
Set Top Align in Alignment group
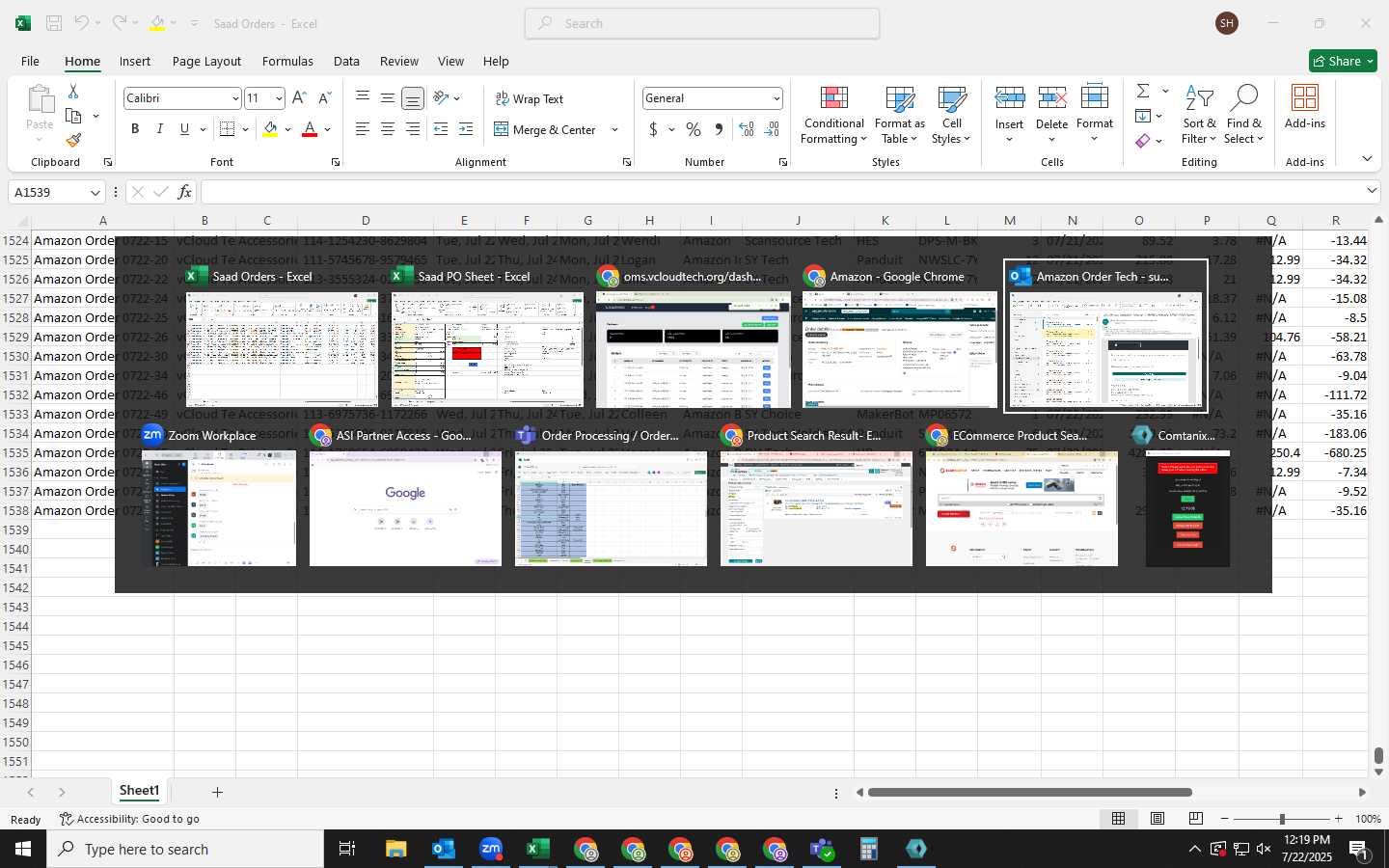(x=363, y=97)
